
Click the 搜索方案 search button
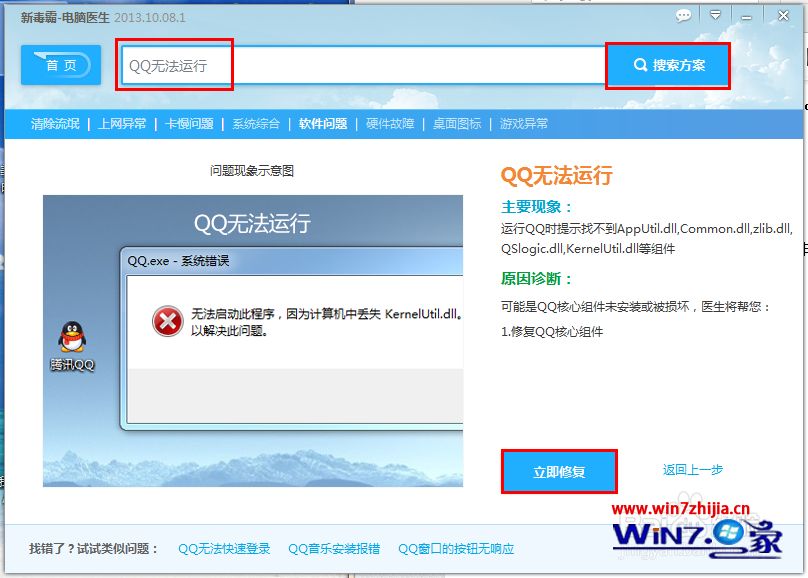click(x=668, y=65)
